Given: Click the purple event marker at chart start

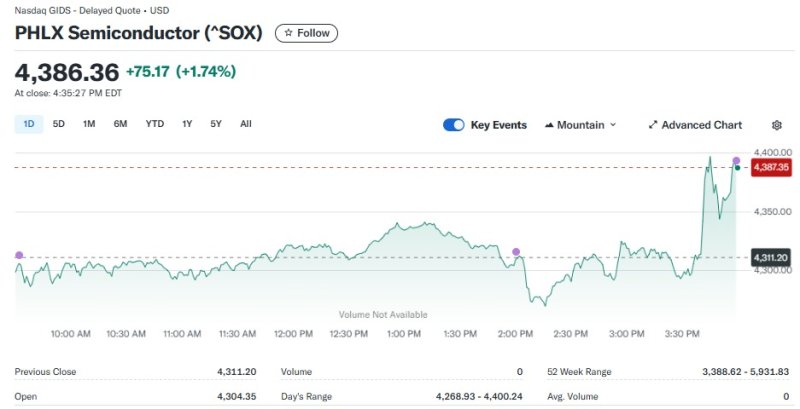Looking at the screenshot, I should pos(18,255).
